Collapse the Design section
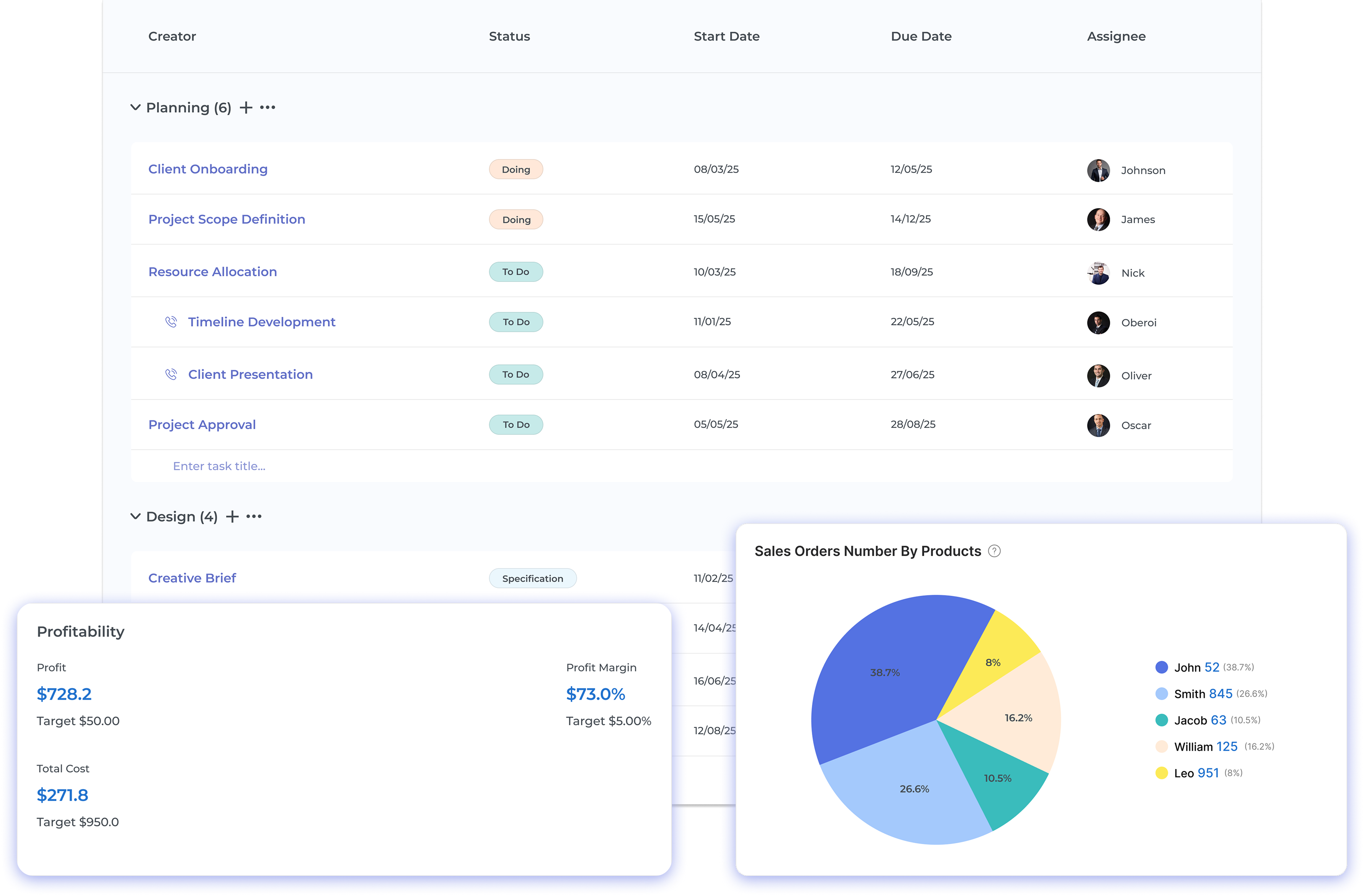The width and height of the screenshot is (1364, 896). [x=135, y=516]
